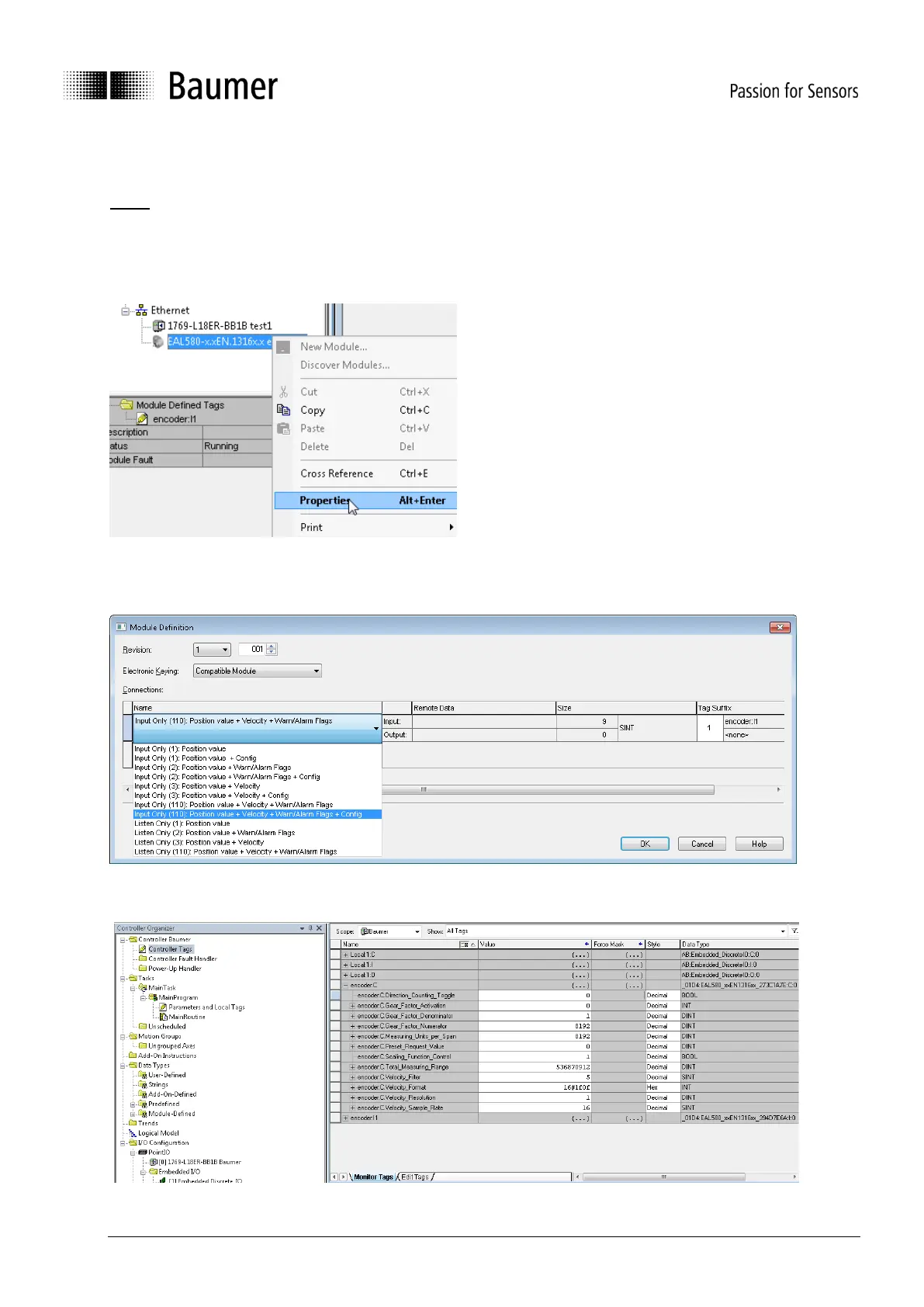Expand the Predefined data types node
This screenshot has height=1307, width=924.
[x=133, y=1104]
